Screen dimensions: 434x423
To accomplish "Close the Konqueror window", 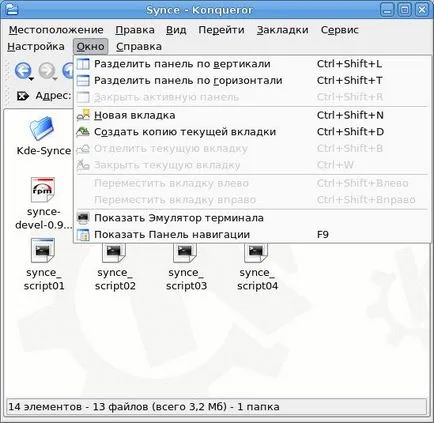I will click(x=422, y=10).
